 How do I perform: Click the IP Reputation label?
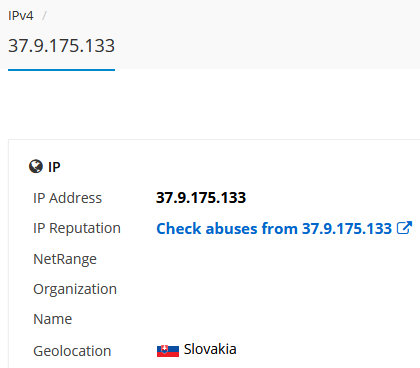point(77,228)
